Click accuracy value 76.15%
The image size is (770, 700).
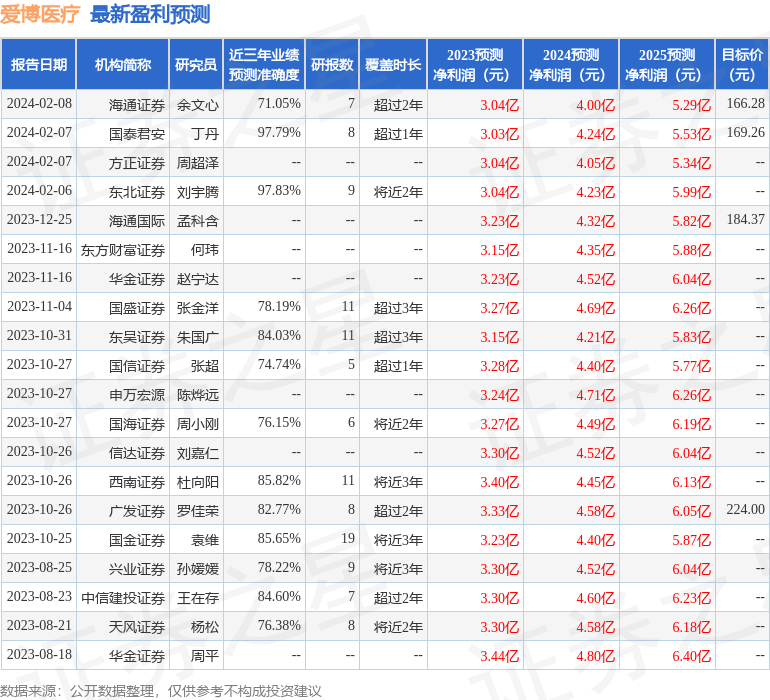pos(279,422)
